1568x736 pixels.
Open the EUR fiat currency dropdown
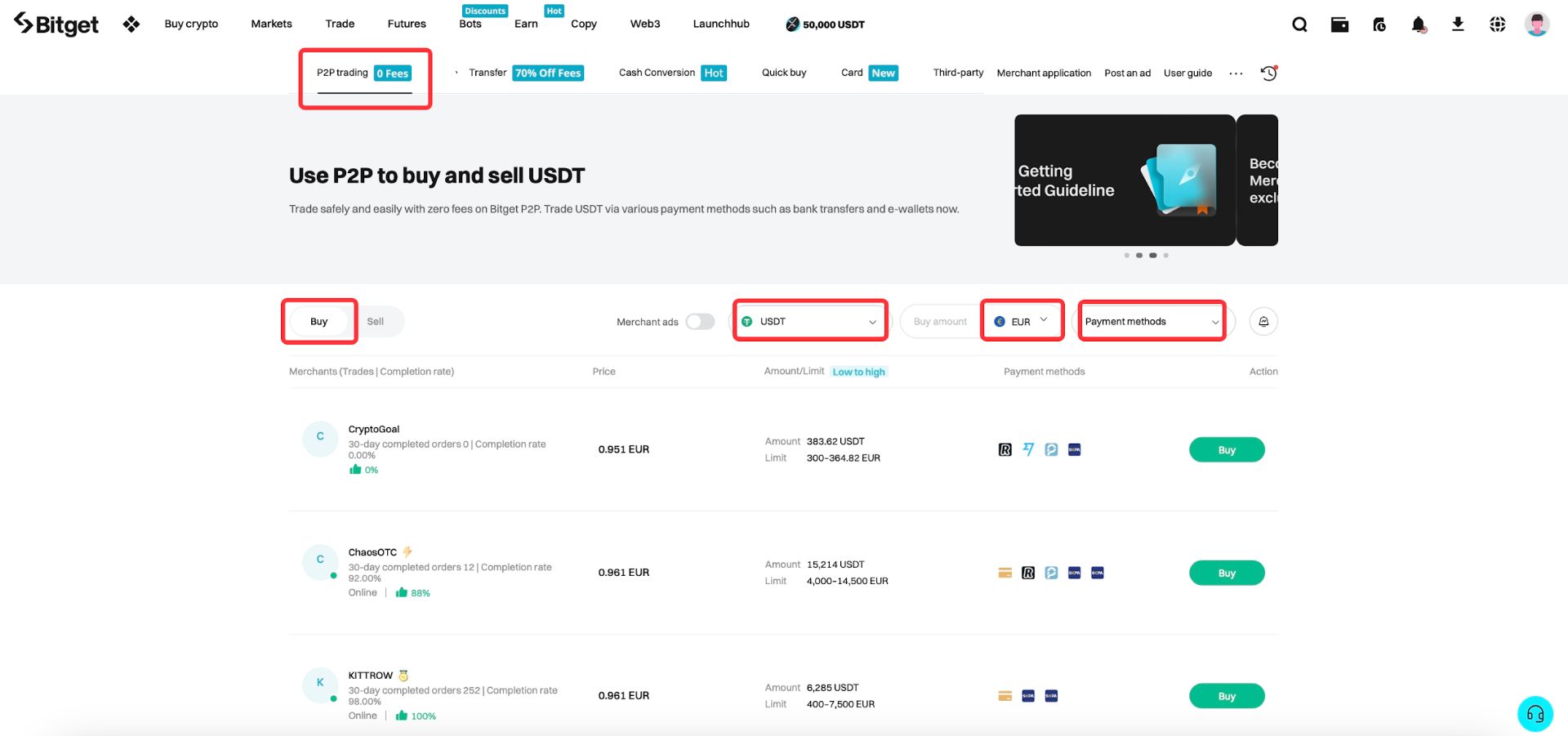[1022, 322]
